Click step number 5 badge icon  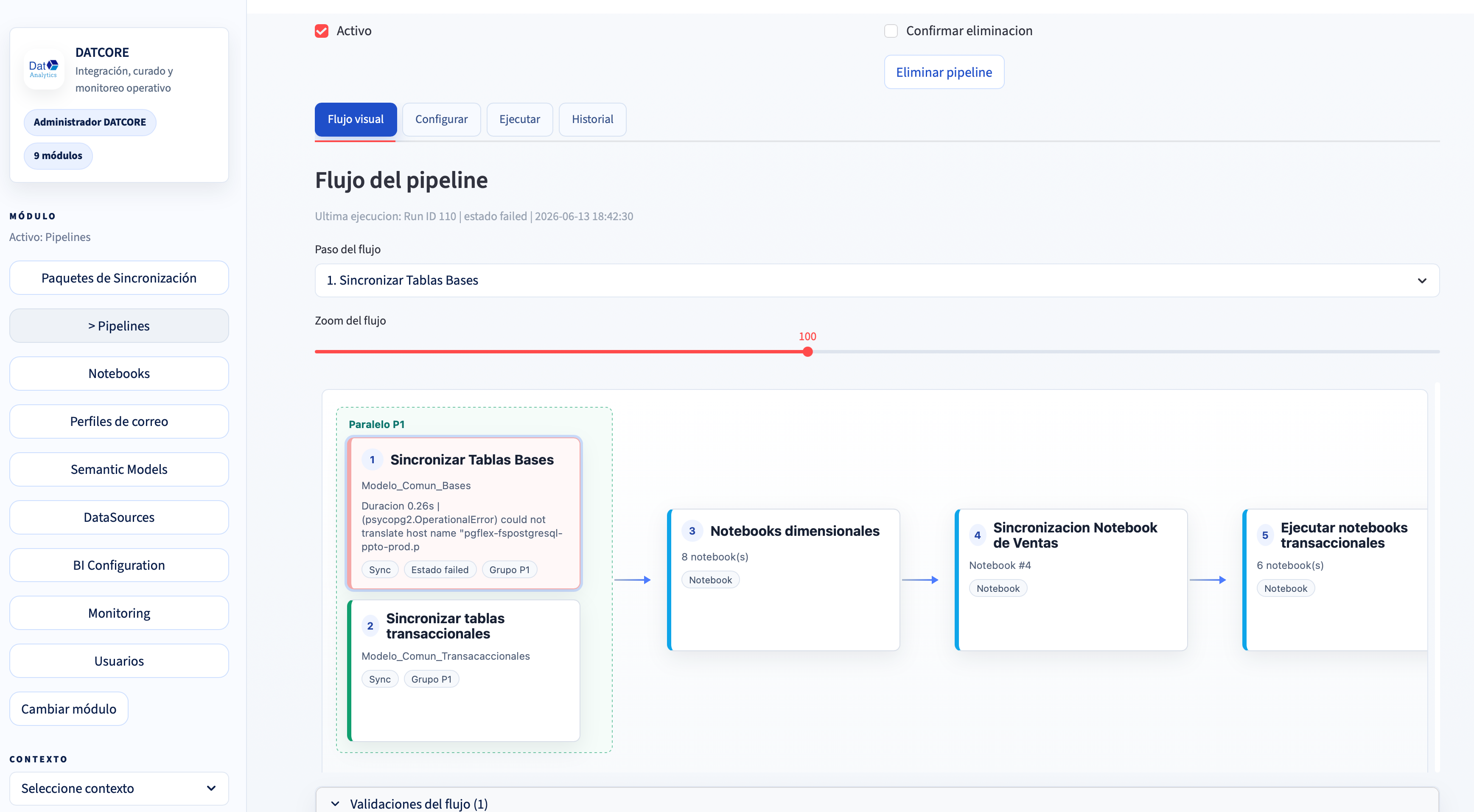(1265, 536)
